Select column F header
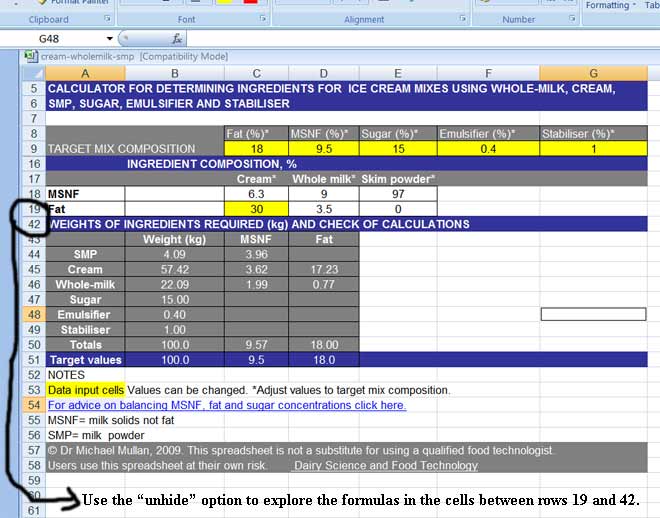This screenshot has height=518, width=660. point(488,73)
